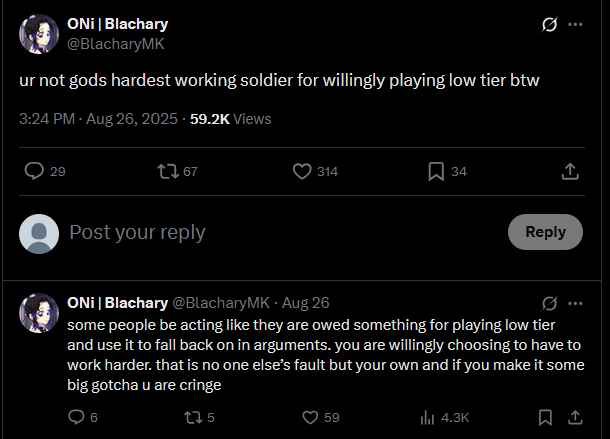The width and height of the screenshot is (610, 439).
Task: Open the 3:24 PM Aug 26, 2025 timestamp
Action: [99, 118]
